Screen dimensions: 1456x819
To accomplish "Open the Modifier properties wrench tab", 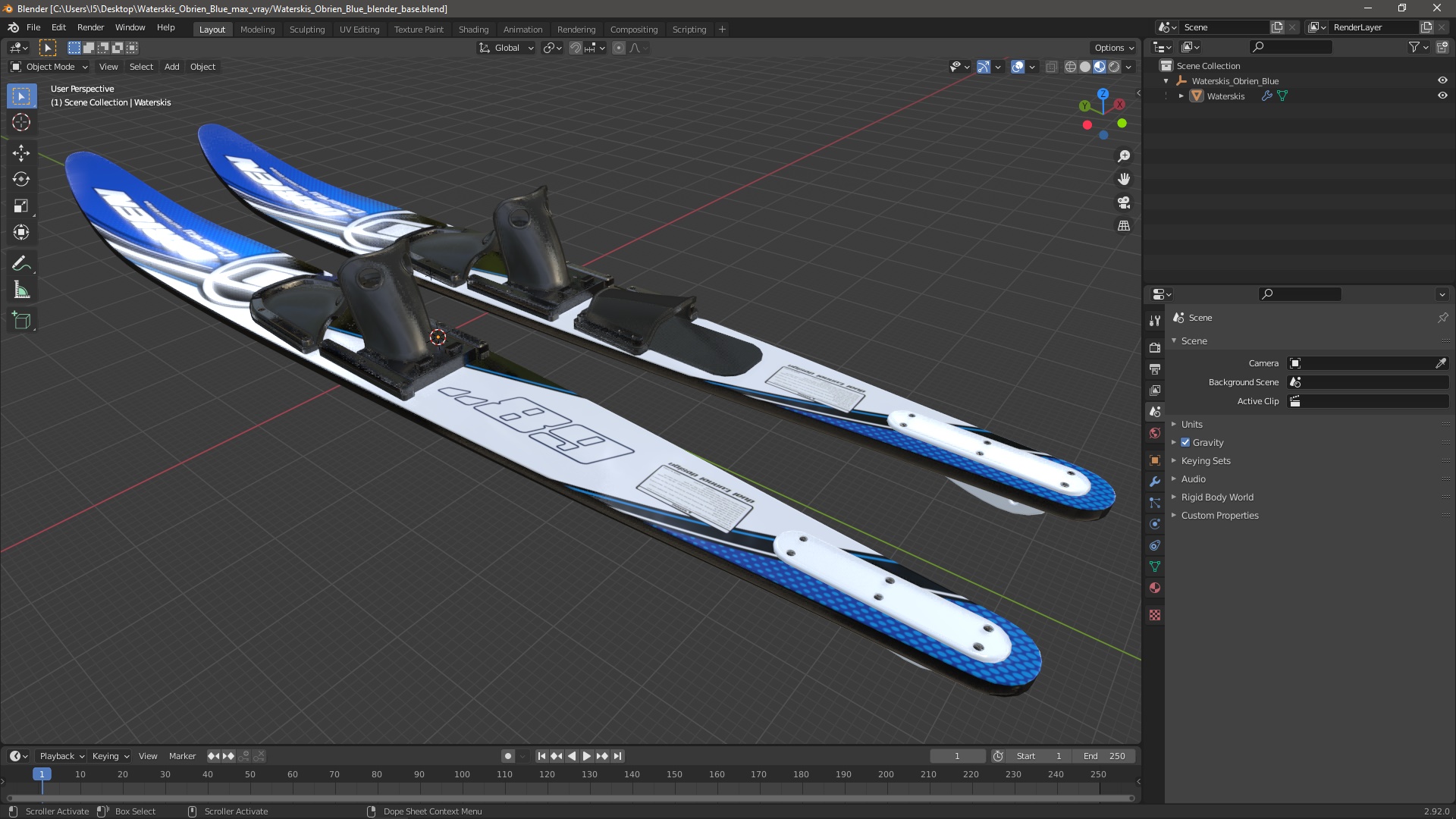I will (1155, 482).
